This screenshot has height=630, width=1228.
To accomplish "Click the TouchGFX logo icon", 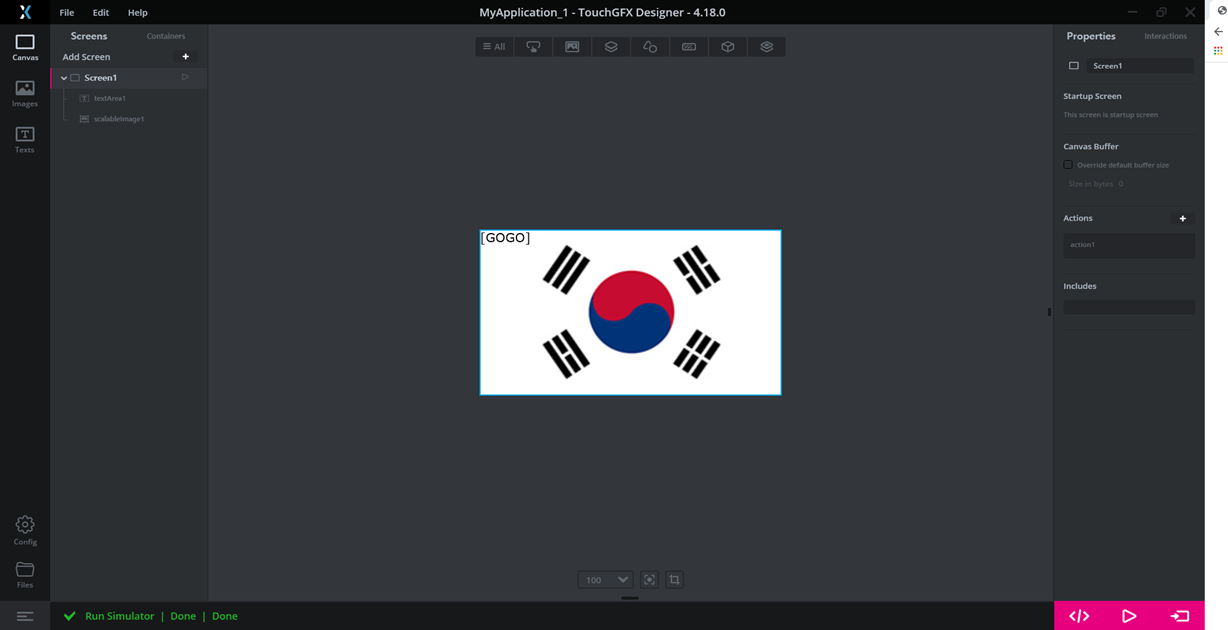I will click(25, 12).
